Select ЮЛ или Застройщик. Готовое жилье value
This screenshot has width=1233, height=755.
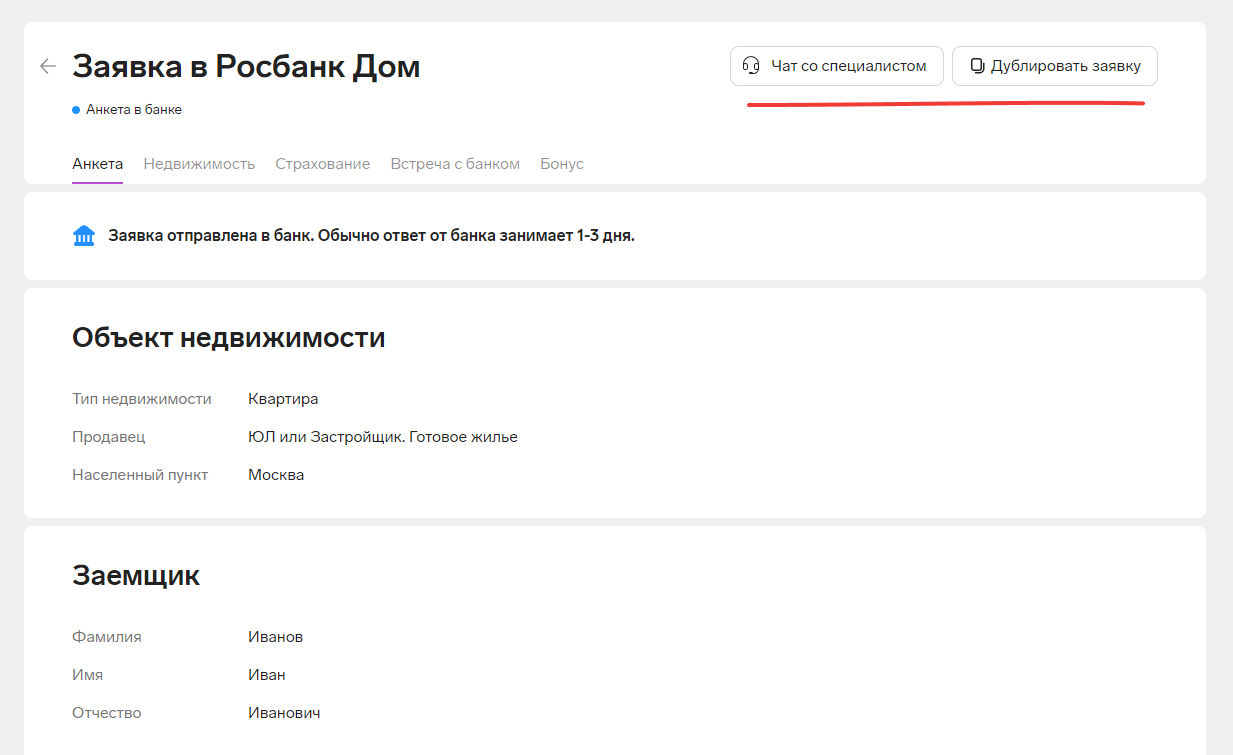[383, 437]
